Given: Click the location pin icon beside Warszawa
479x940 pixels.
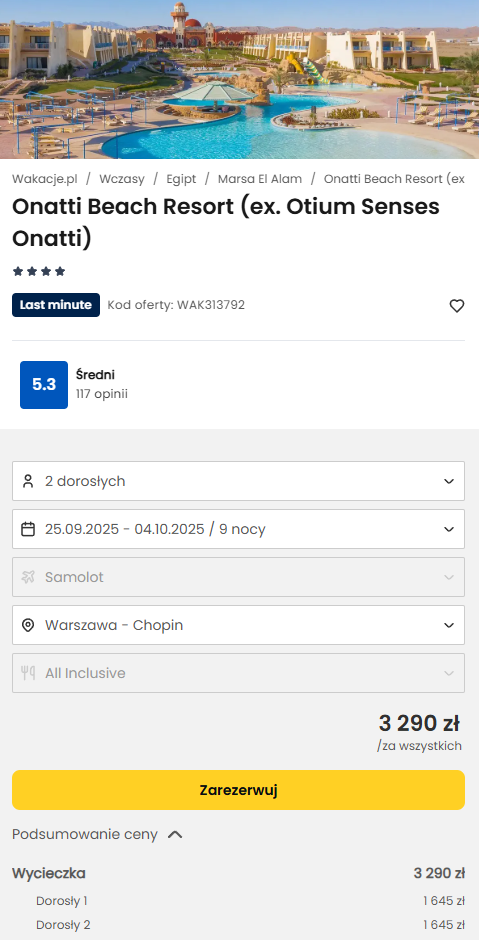Looking at the screenshot, I should tap(28, 625).
